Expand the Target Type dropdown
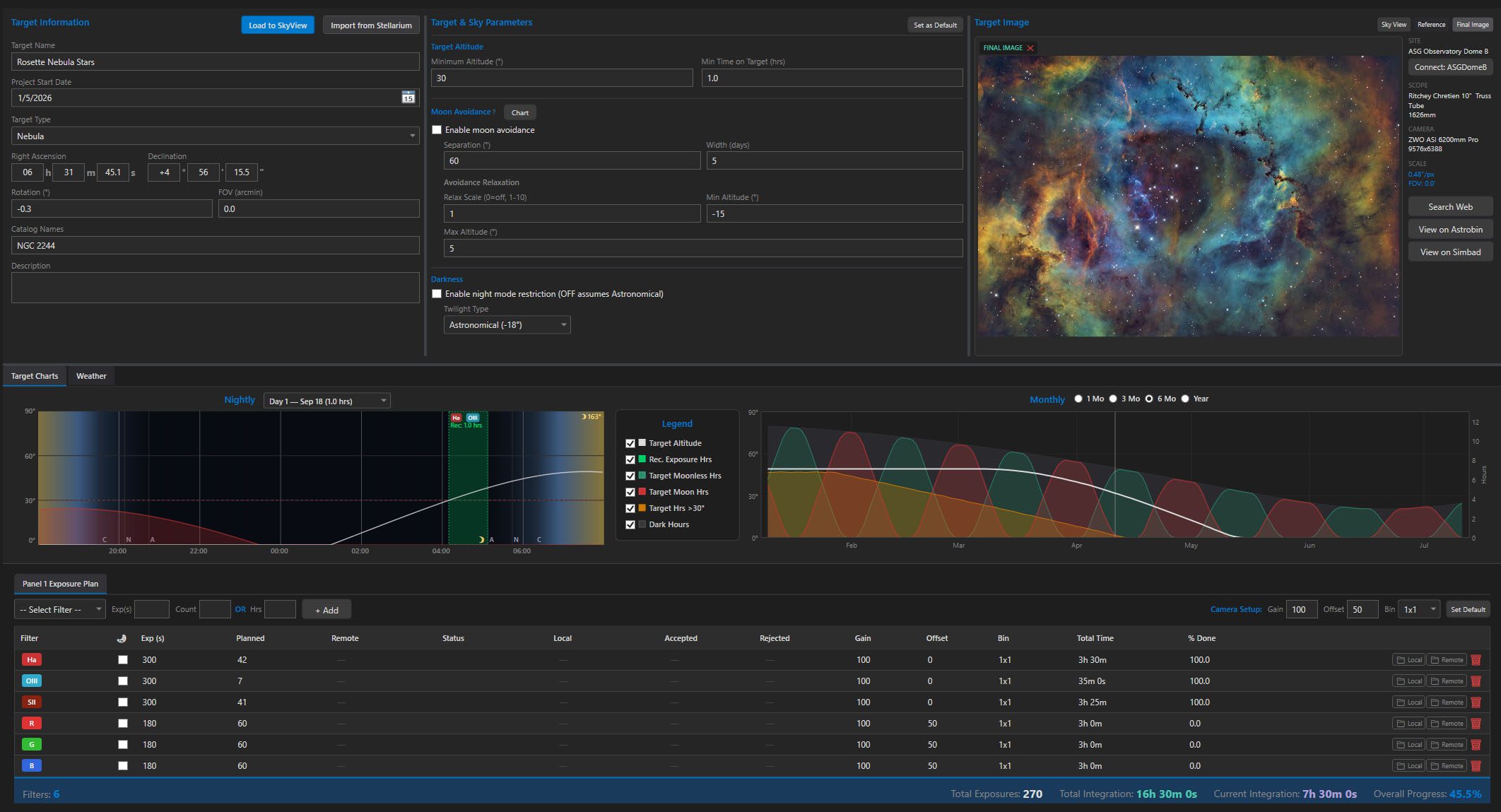 pyautogui.click(x=215, y=136)
